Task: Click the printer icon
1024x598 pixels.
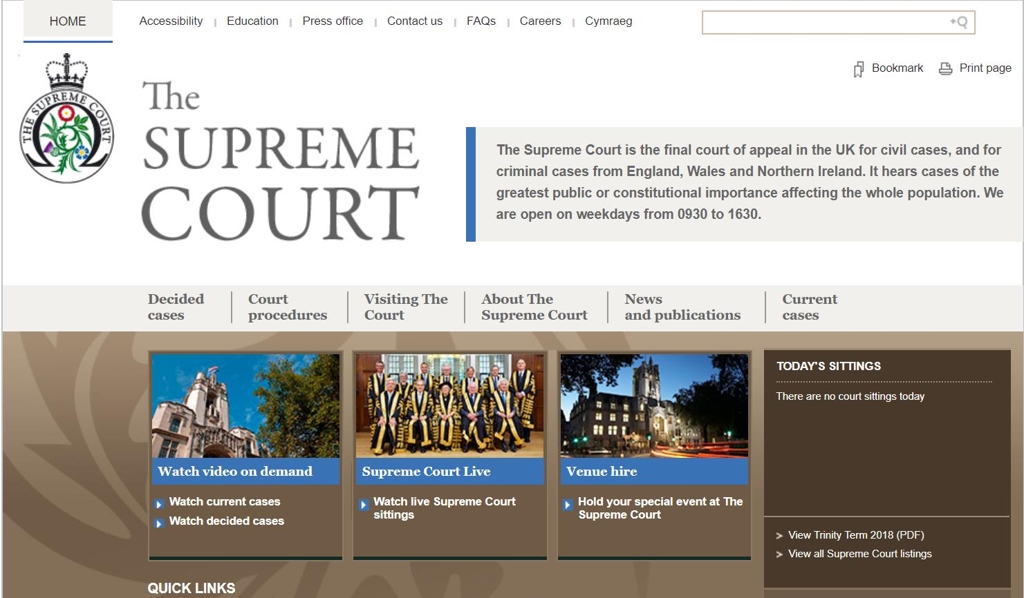Action: [x=945, y=69]
